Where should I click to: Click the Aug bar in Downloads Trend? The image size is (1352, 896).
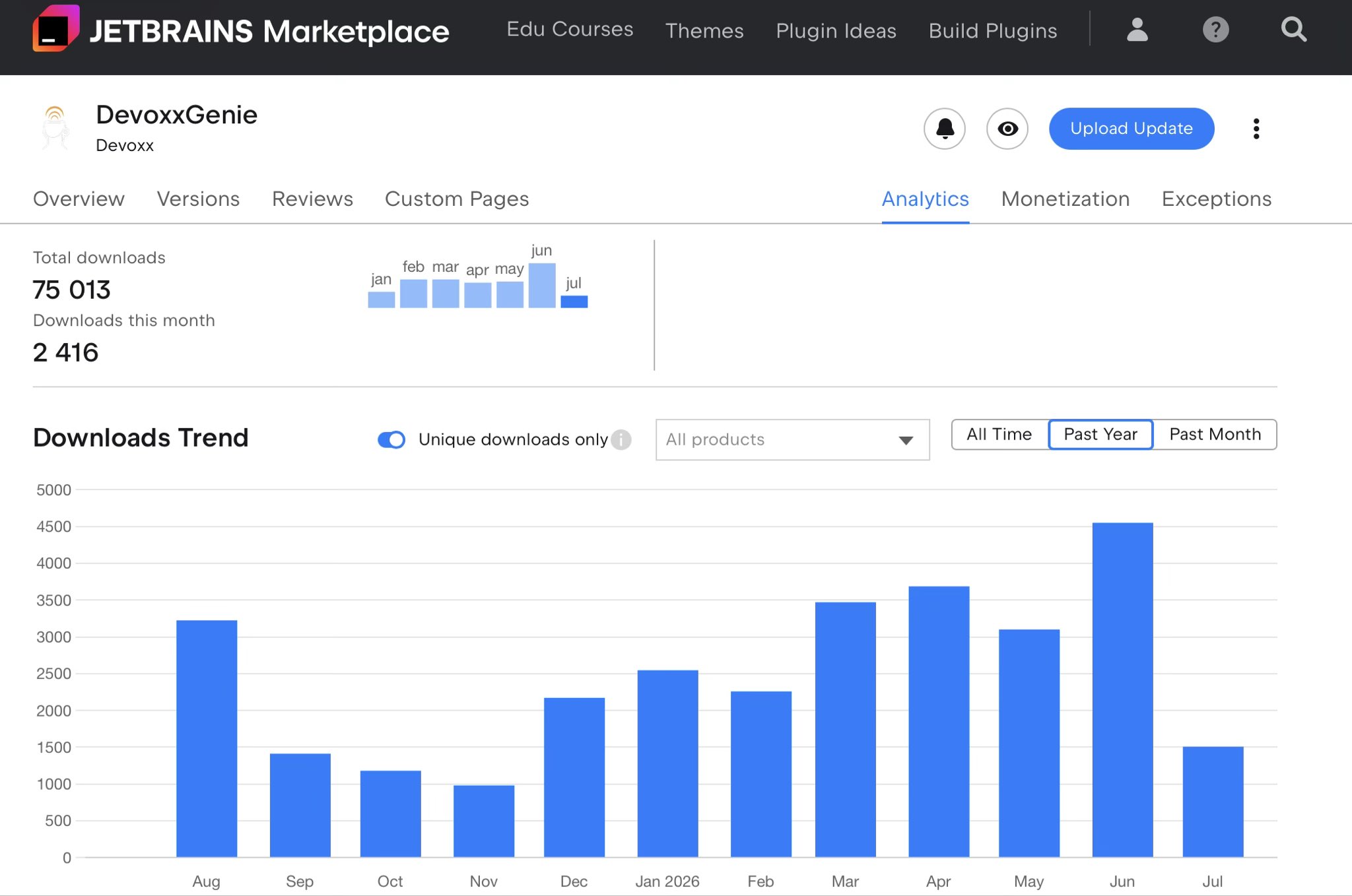[207, 738]
